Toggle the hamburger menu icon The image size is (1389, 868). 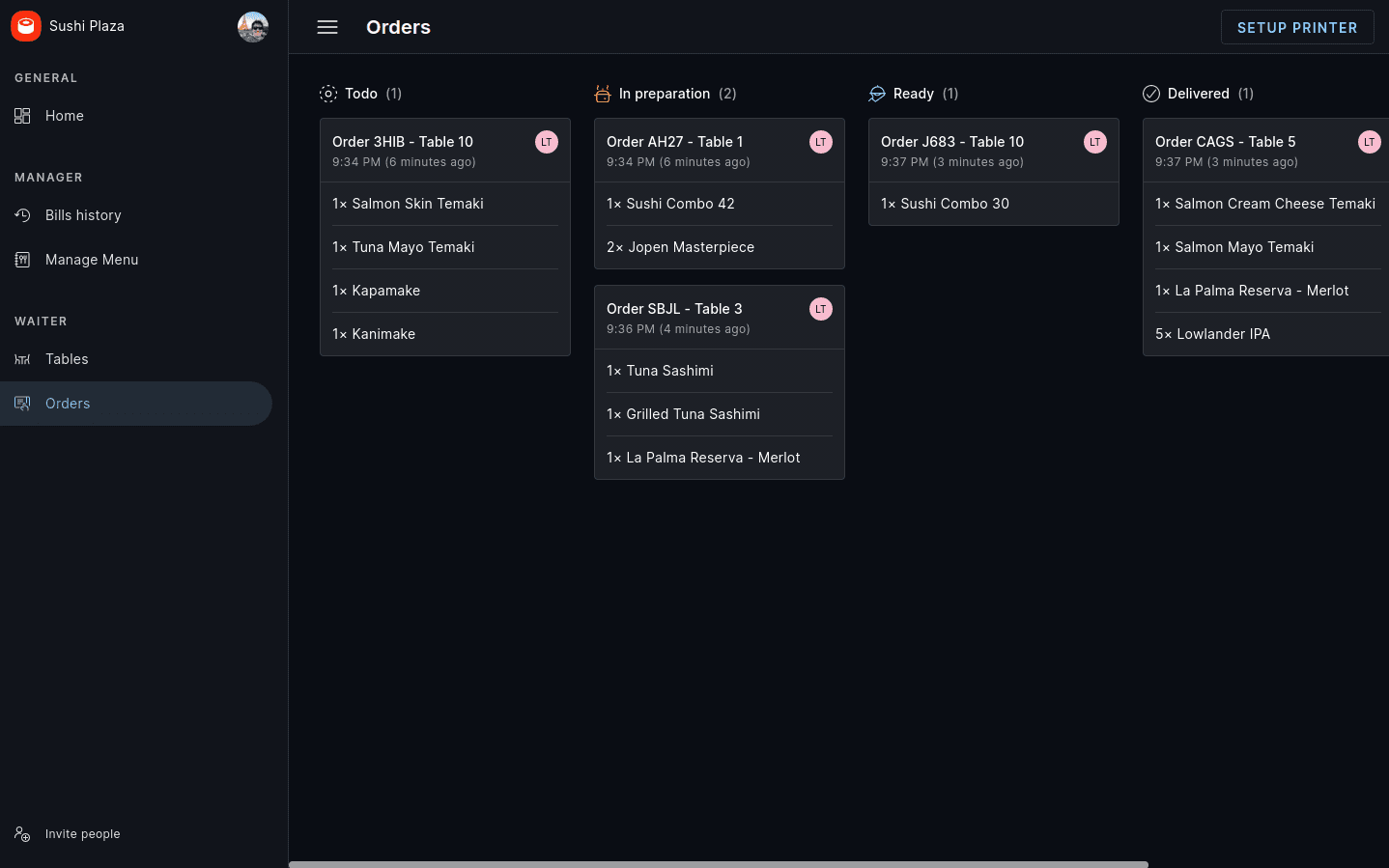tap(327, 27)
